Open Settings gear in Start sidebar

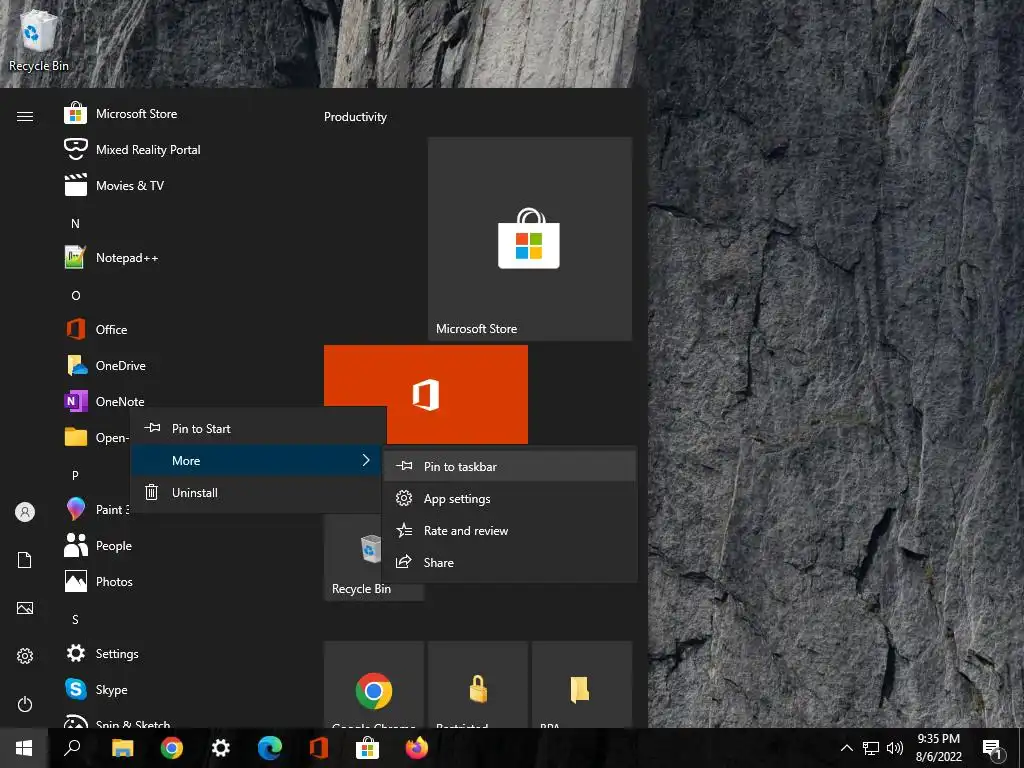point(25,656)
